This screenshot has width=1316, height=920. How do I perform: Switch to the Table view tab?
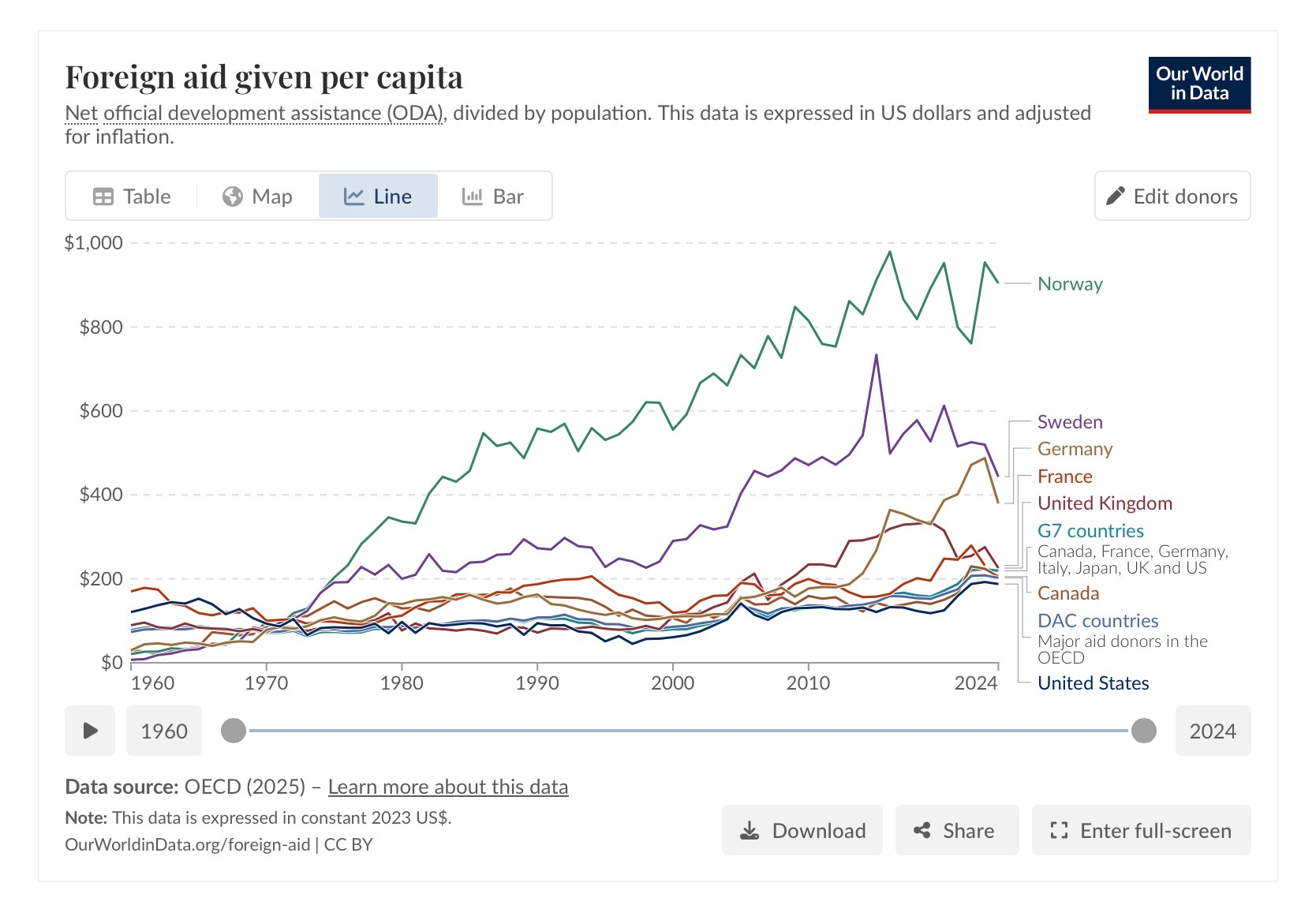pos(132,196)
